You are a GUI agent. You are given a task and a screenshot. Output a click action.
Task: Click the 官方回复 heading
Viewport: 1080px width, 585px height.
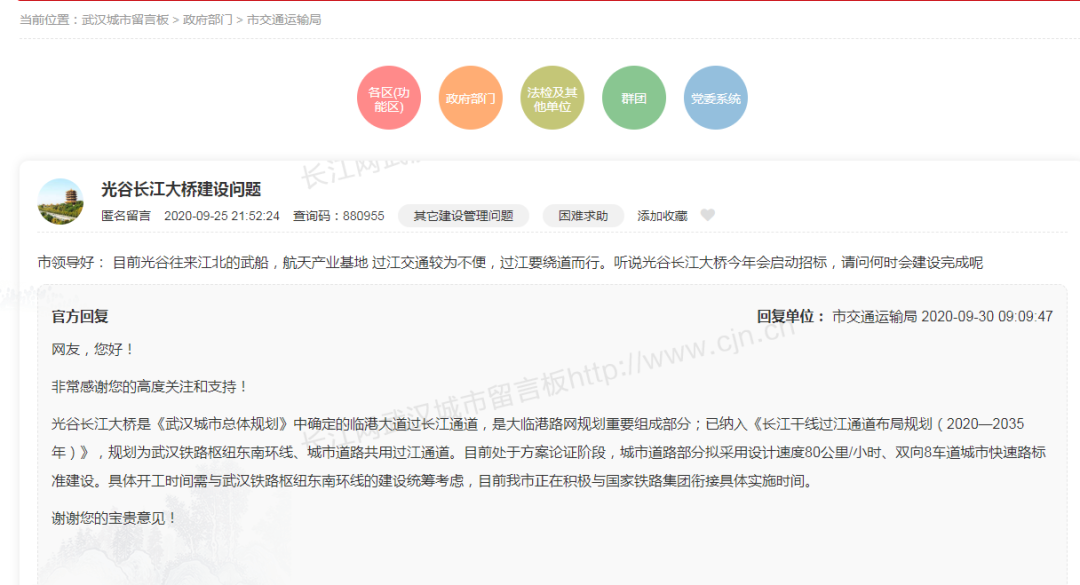[x=80, y=316]
